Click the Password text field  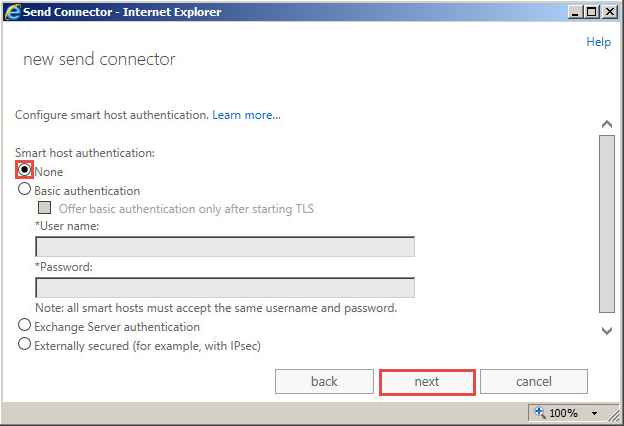tap(225, 288)
